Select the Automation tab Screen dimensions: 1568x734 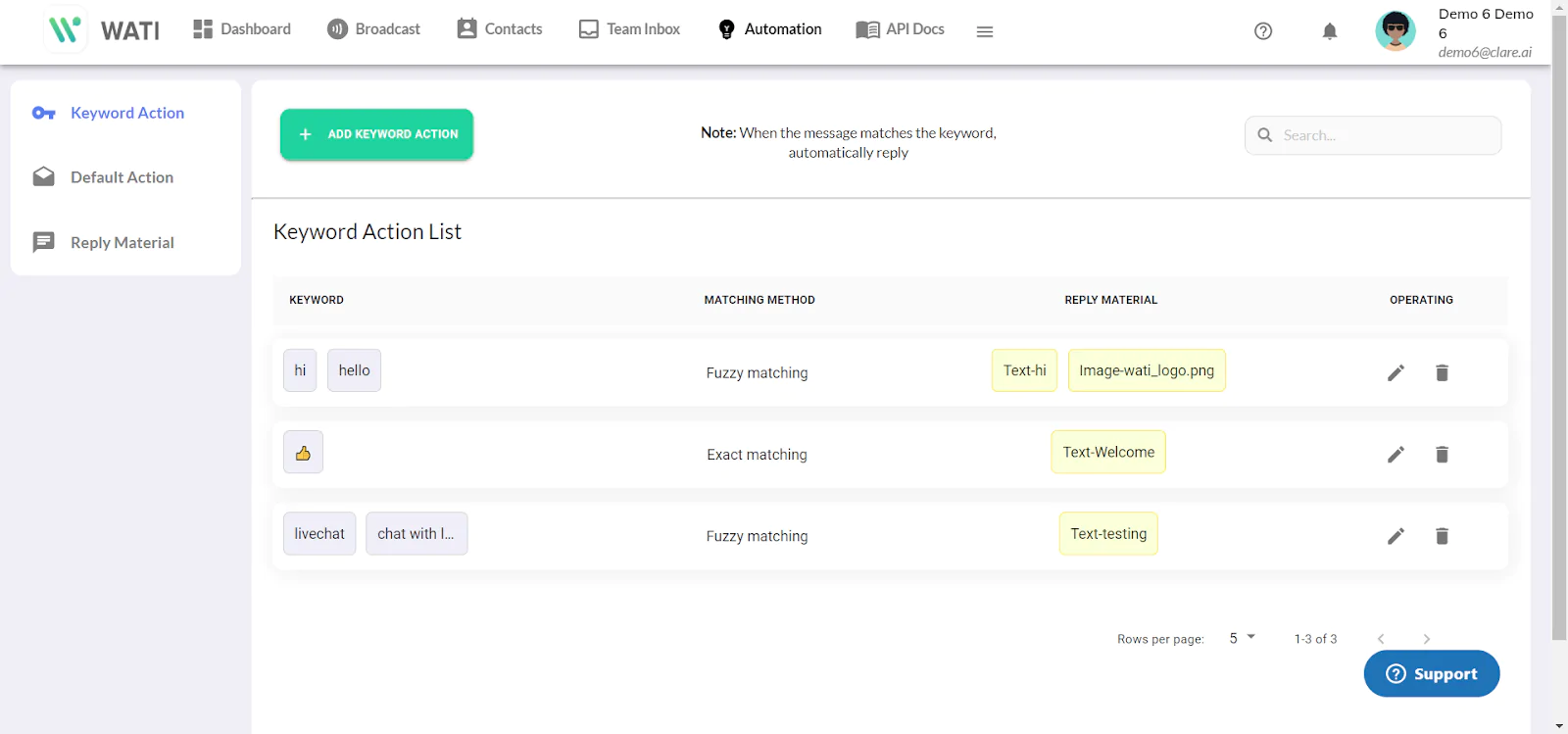click(x=769, y=29)
